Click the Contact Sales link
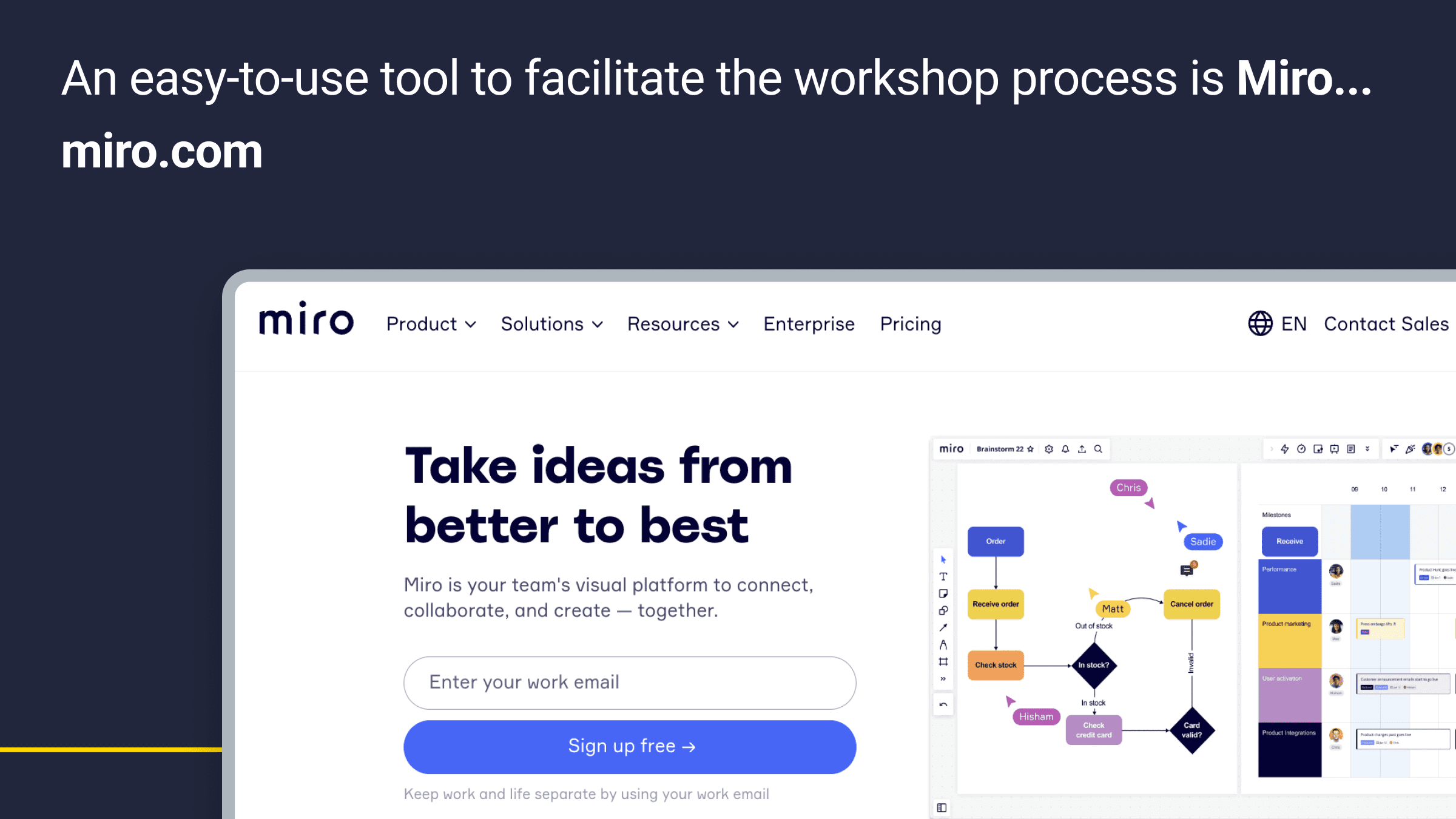The image size is (1456, 819). (1388, 324)
